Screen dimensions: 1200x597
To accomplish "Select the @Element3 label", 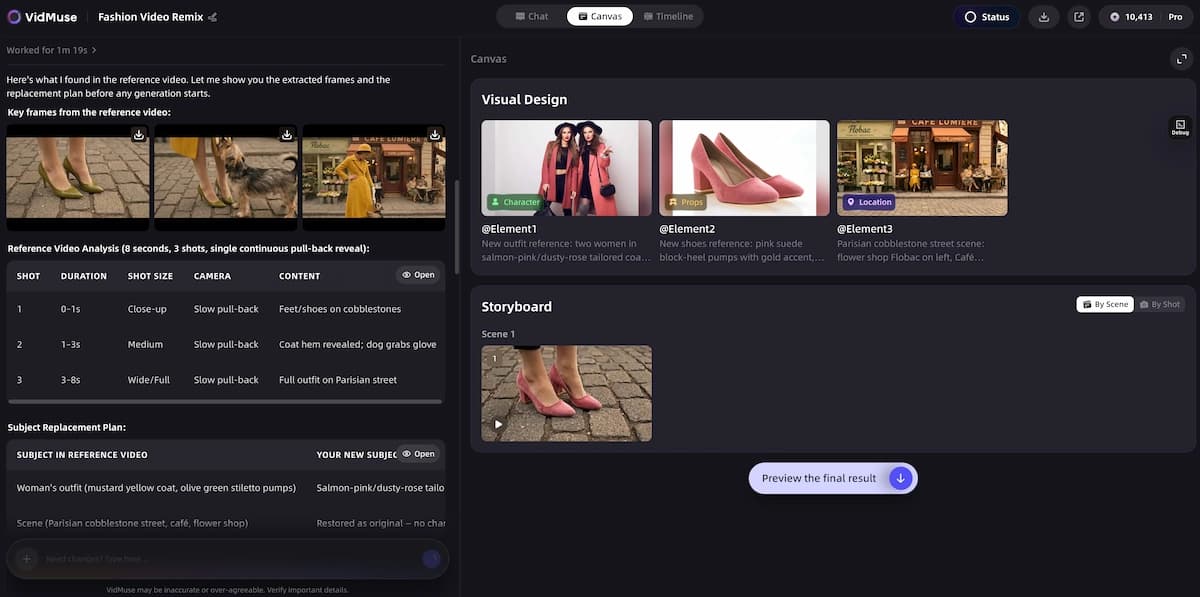I will pyautogui.click(x=865, y=229).
